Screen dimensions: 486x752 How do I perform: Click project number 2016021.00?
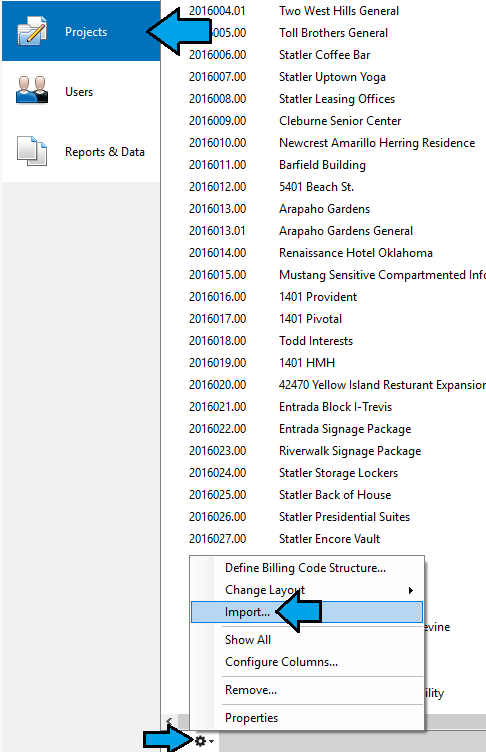(217, 407)
